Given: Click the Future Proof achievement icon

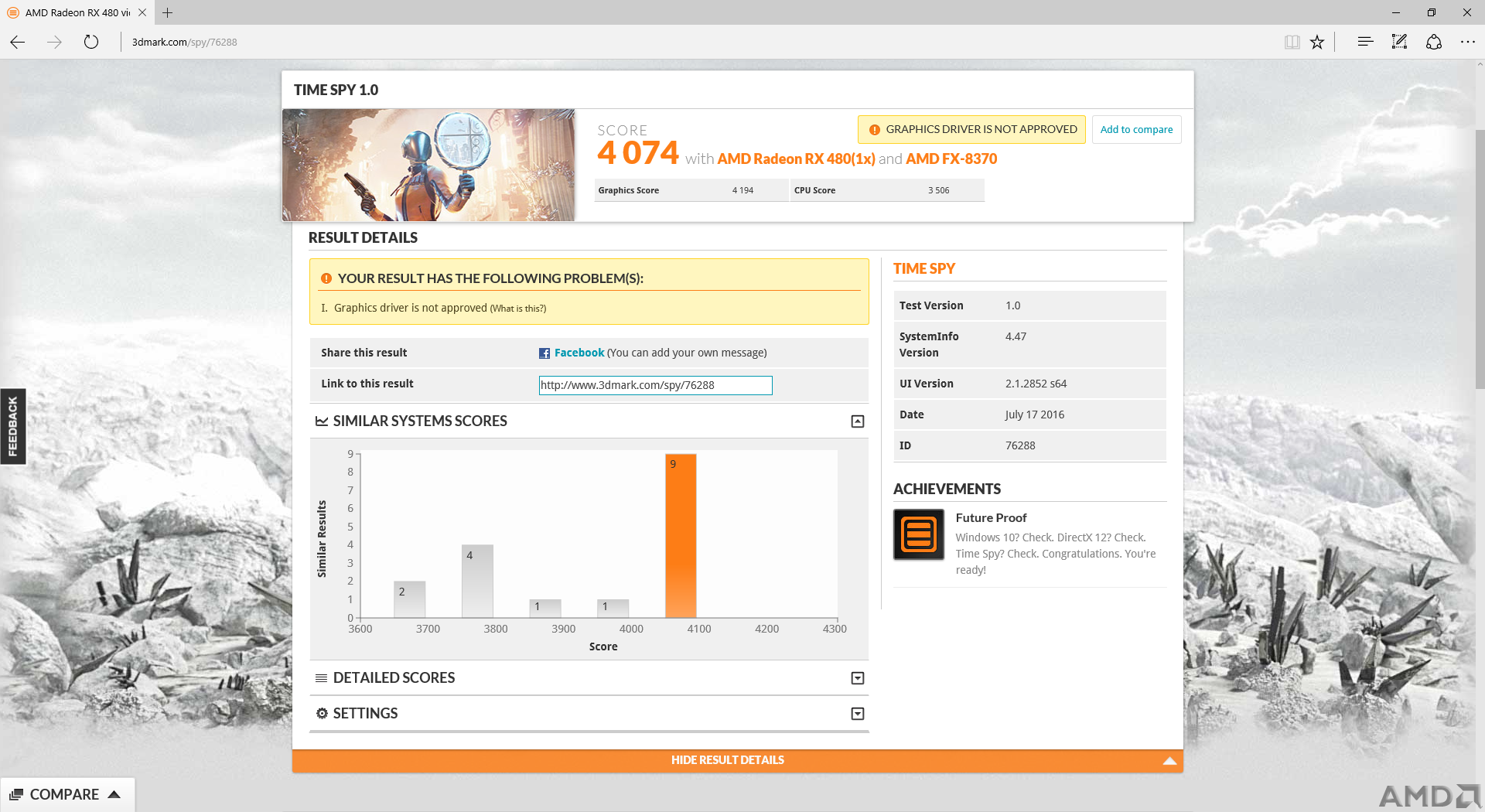Looking at the screenshot, I should click(919, 534).
